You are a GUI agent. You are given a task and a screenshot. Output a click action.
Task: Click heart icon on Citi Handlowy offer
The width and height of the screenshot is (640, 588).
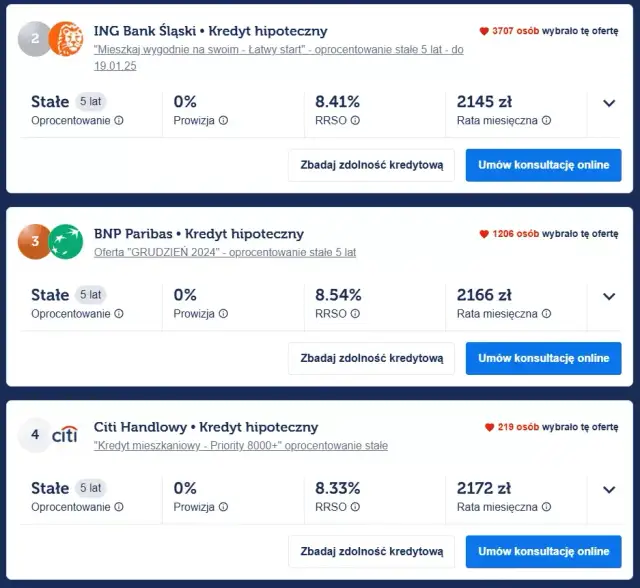[489, 427]
